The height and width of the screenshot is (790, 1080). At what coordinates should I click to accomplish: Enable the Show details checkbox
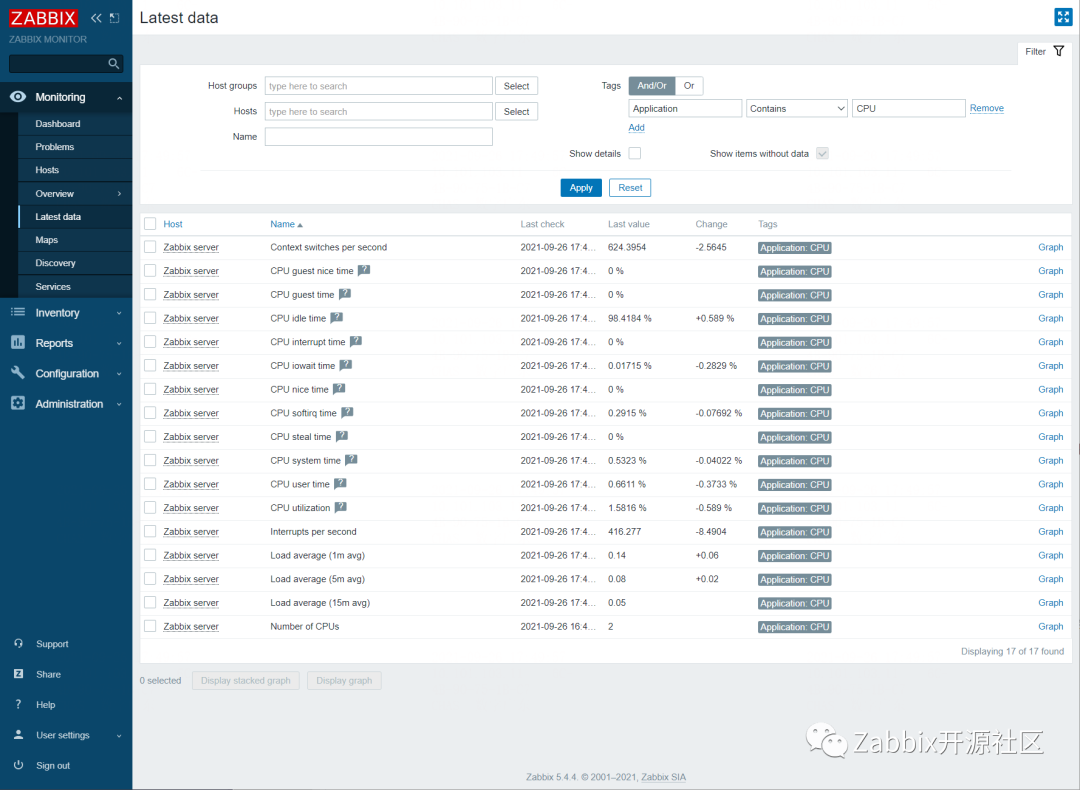(x=635, y=153)
